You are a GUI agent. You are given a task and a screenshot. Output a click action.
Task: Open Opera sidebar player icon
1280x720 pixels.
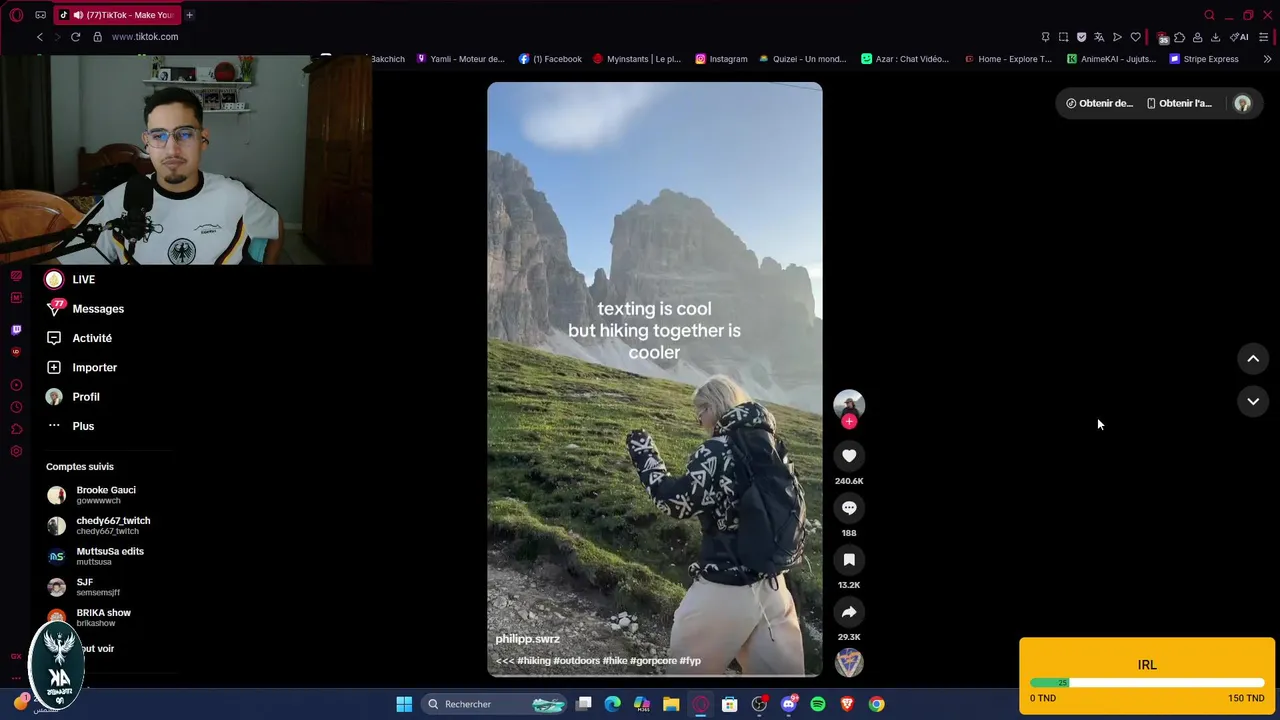[16, 385]
